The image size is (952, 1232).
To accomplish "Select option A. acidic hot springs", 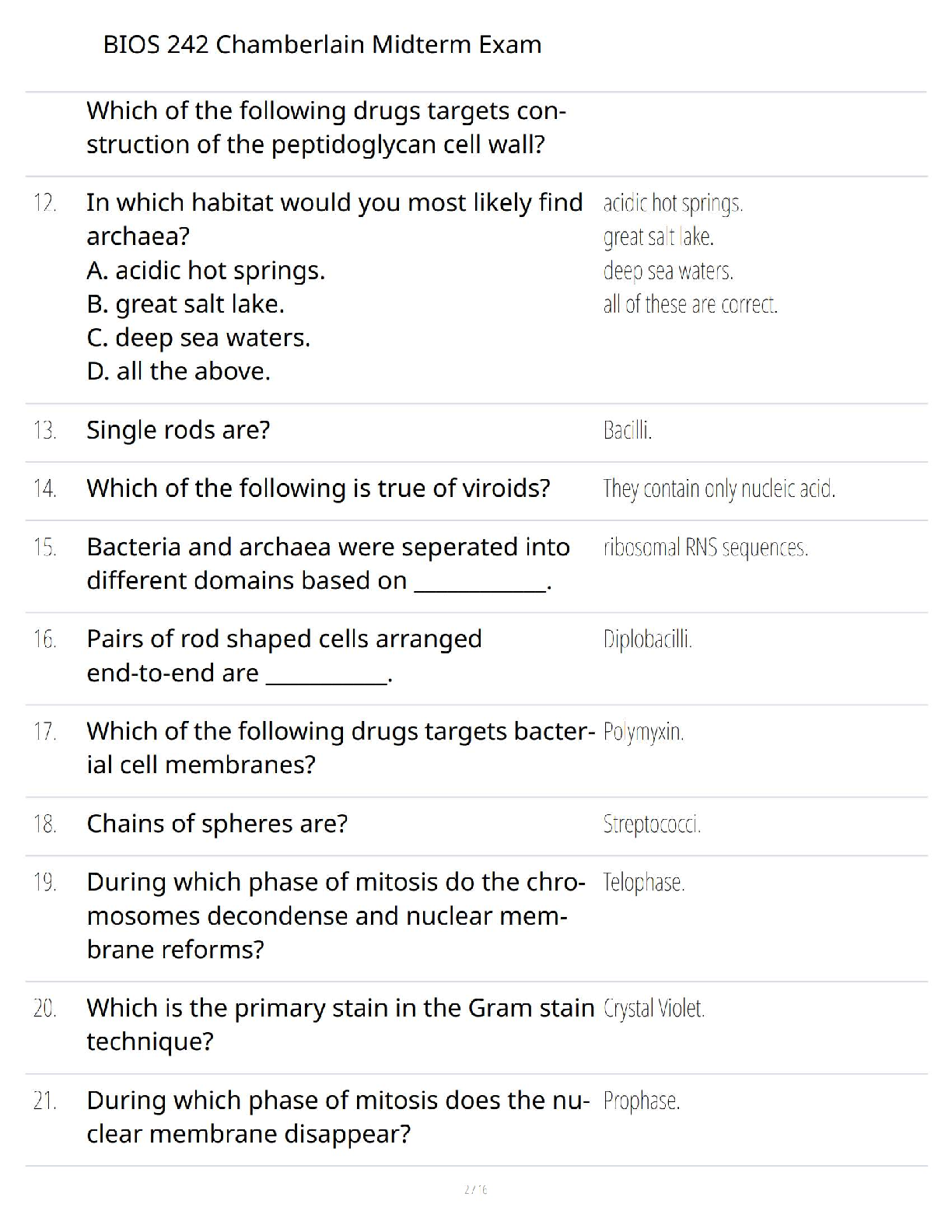I will point(205,270).
